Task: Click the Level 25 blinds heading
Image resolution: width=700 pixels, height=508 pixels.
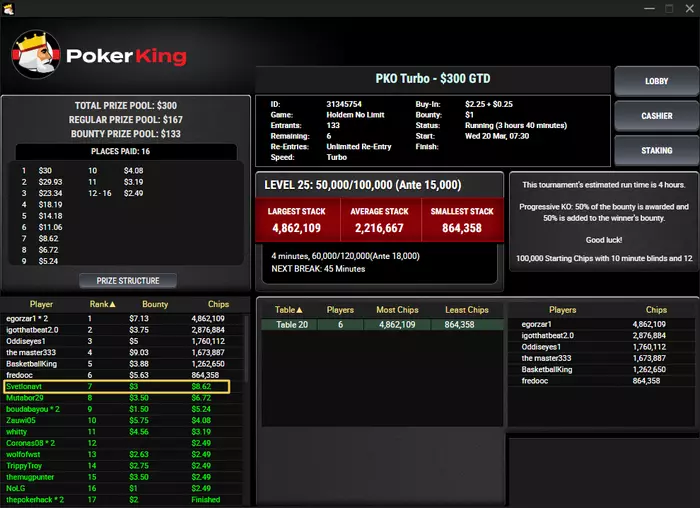Action: (363, 185)
